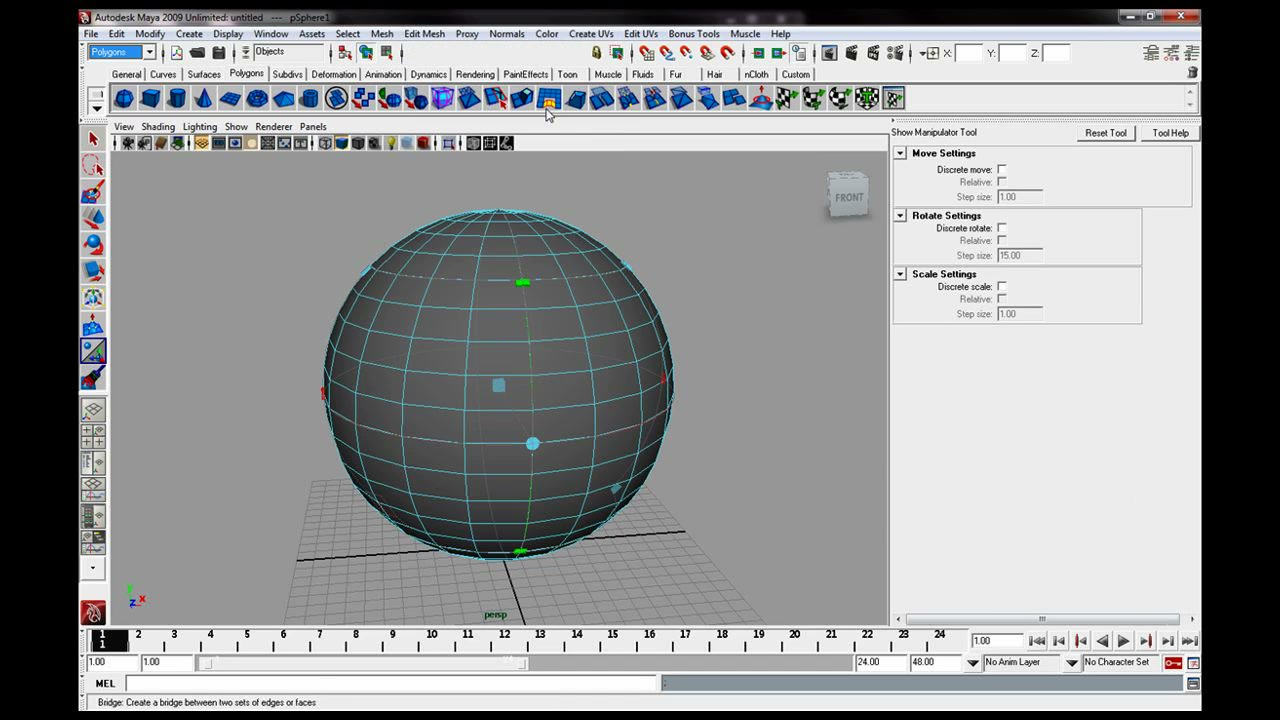
Task: Create a polygon torus from shelf
Action: pos(257,98)
